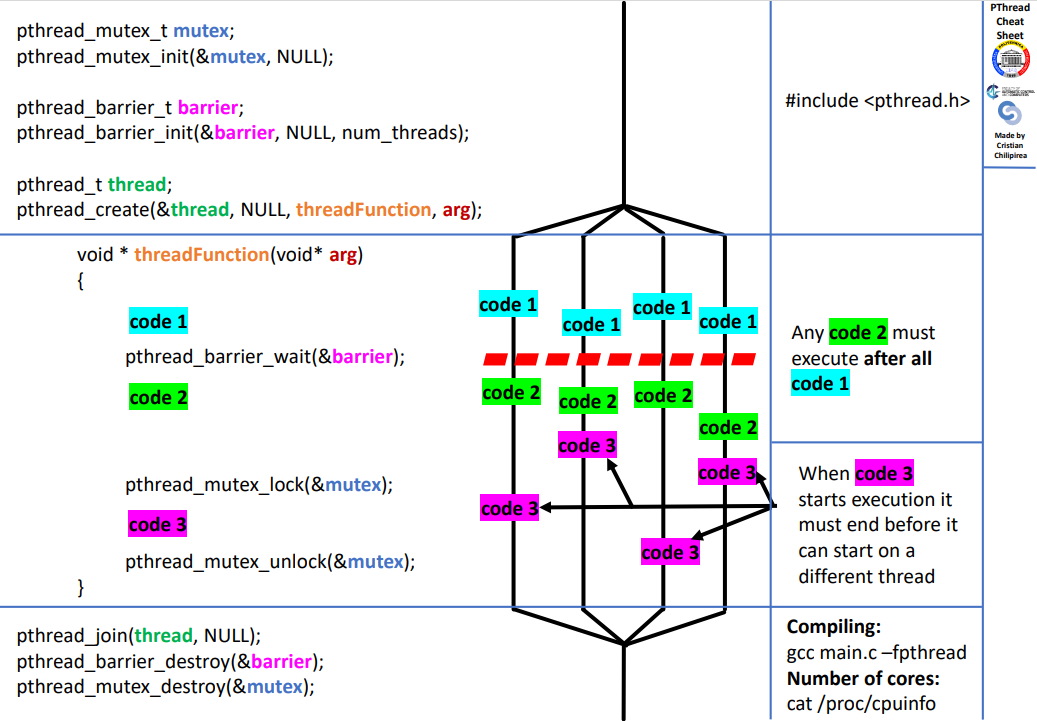Click the Politehnica university circular logo
The height and width of the screenshot is (721, 1037).
1010,61
